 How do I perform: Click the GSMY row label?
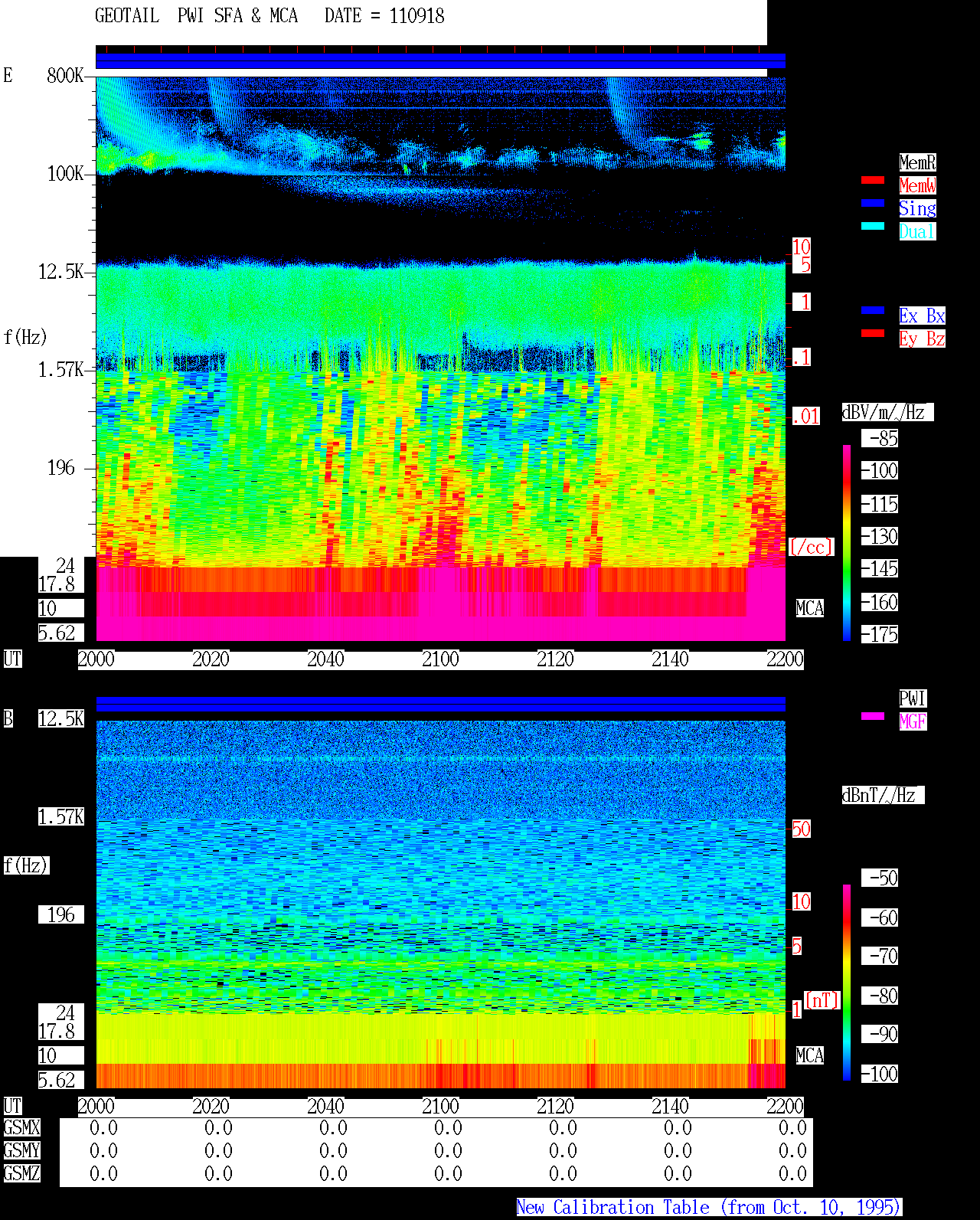tap(21, 1150)
